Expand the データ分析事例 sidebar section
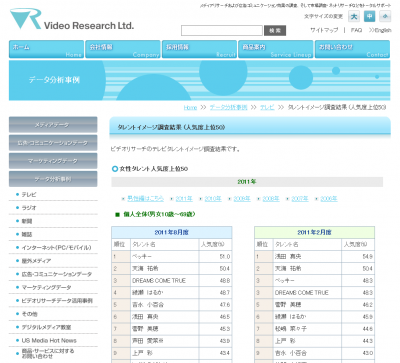The height and width of the screenshot is (363, 400). pyautogui.click(x=53, y=179)
